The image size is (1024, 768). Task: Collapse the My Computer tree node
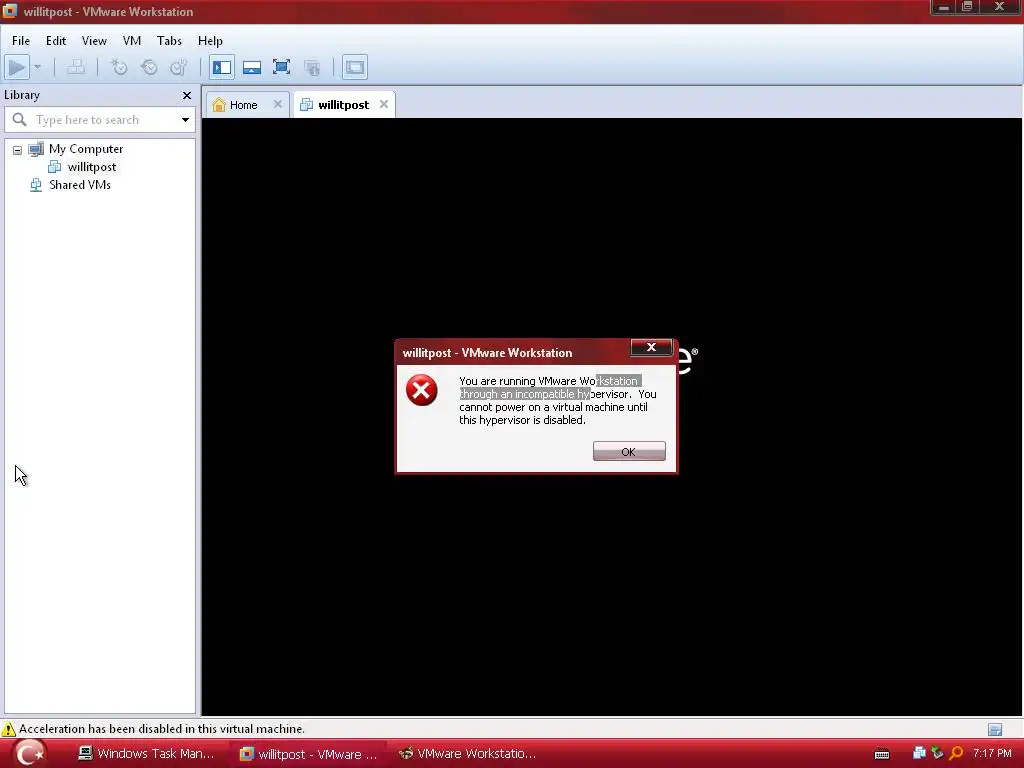click(18, 150)
